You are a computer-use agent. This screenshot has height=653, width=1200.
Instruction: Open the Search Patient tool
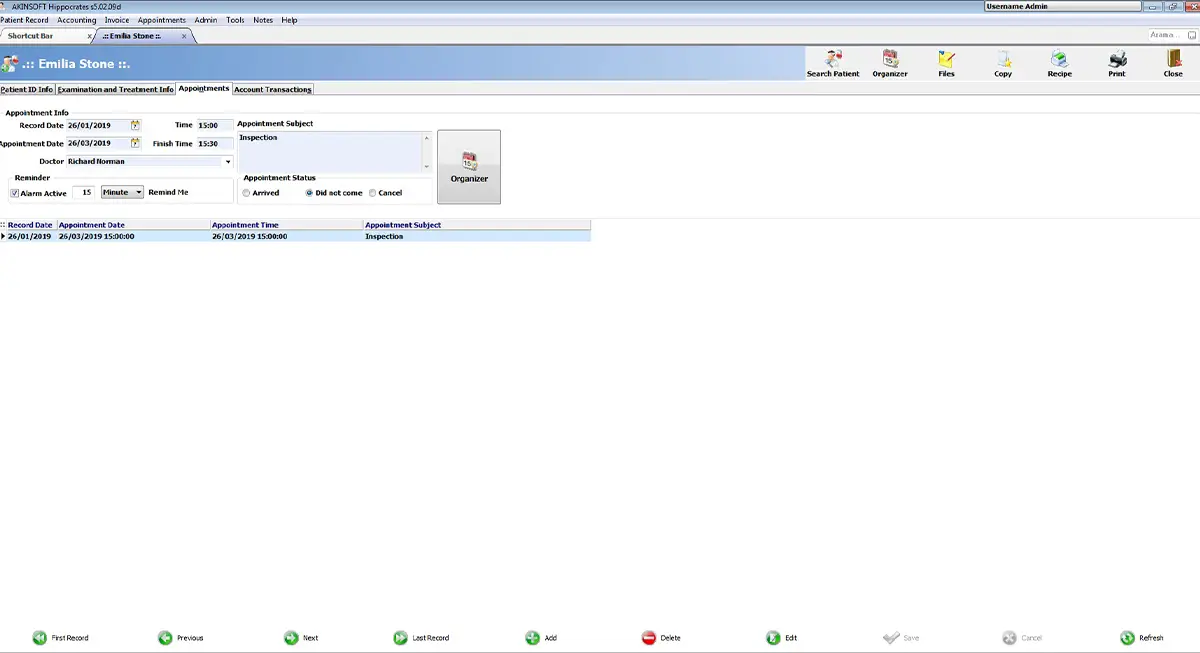(x=833, y=64)
